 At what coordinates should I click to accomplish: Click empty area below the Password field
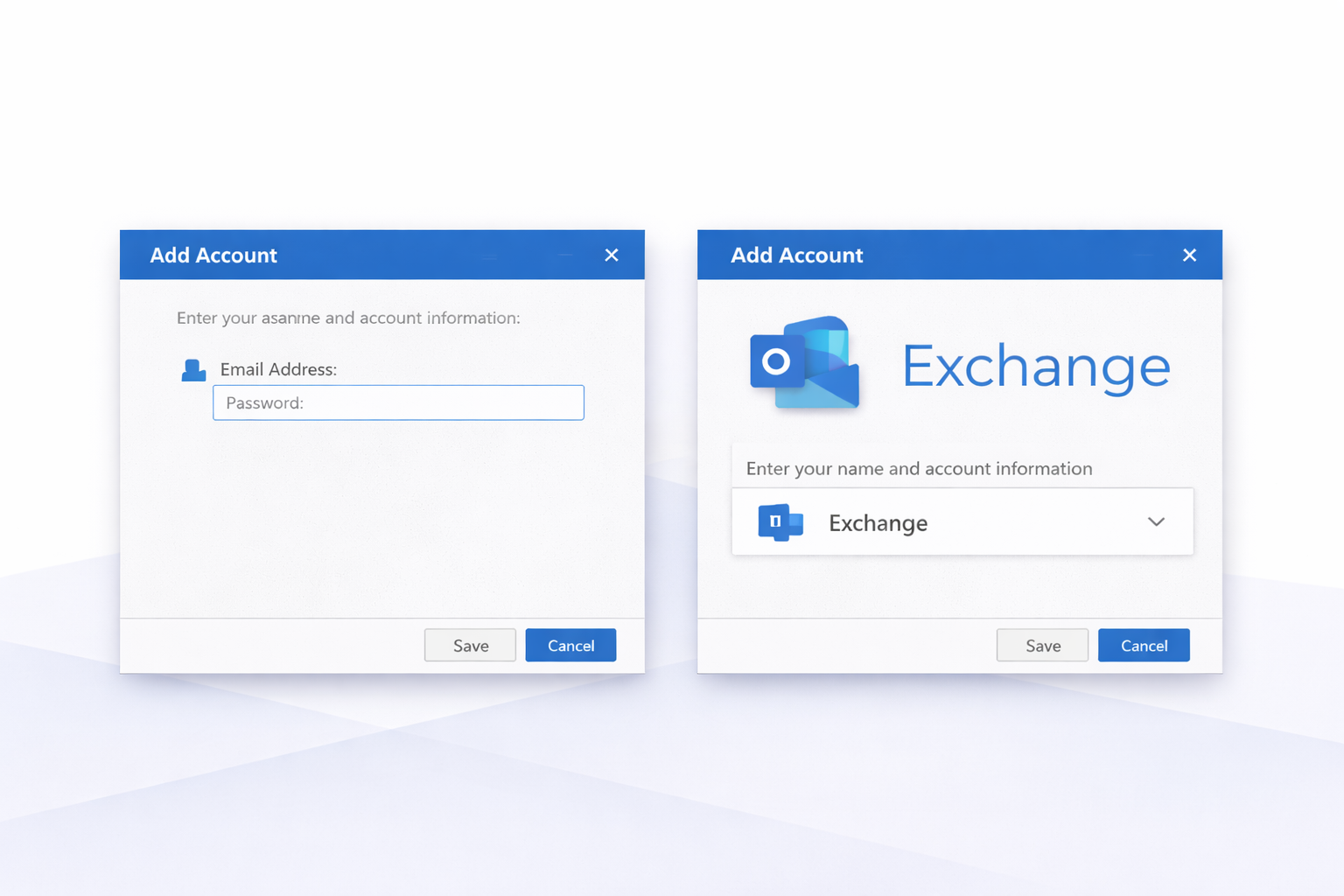[382, 516]
